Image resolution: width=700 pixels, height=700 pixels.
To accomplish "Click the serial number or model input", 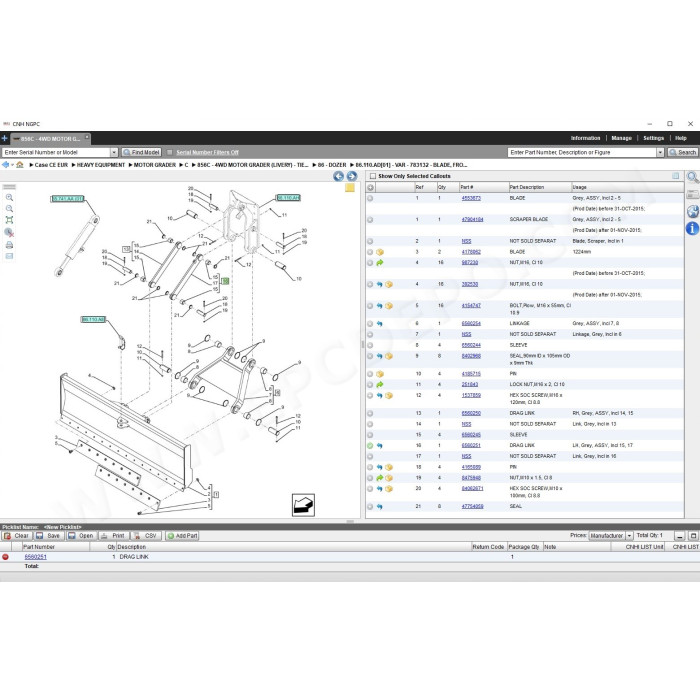I will pyautogui.click(x=56, y=152).
